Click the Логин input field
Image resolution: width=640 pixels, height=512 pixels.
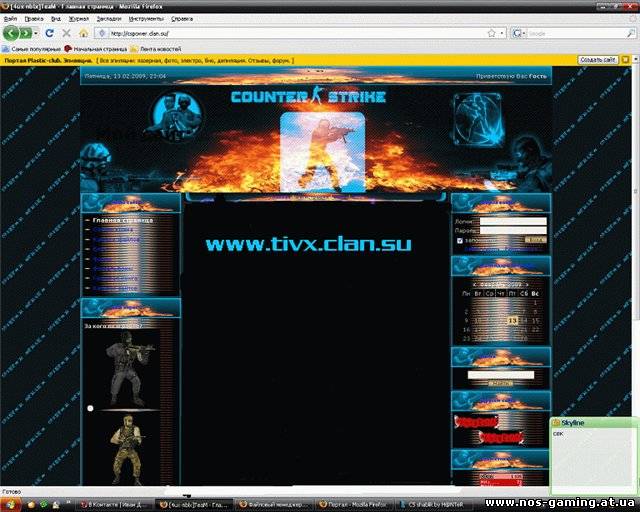(x=513, y=221)
